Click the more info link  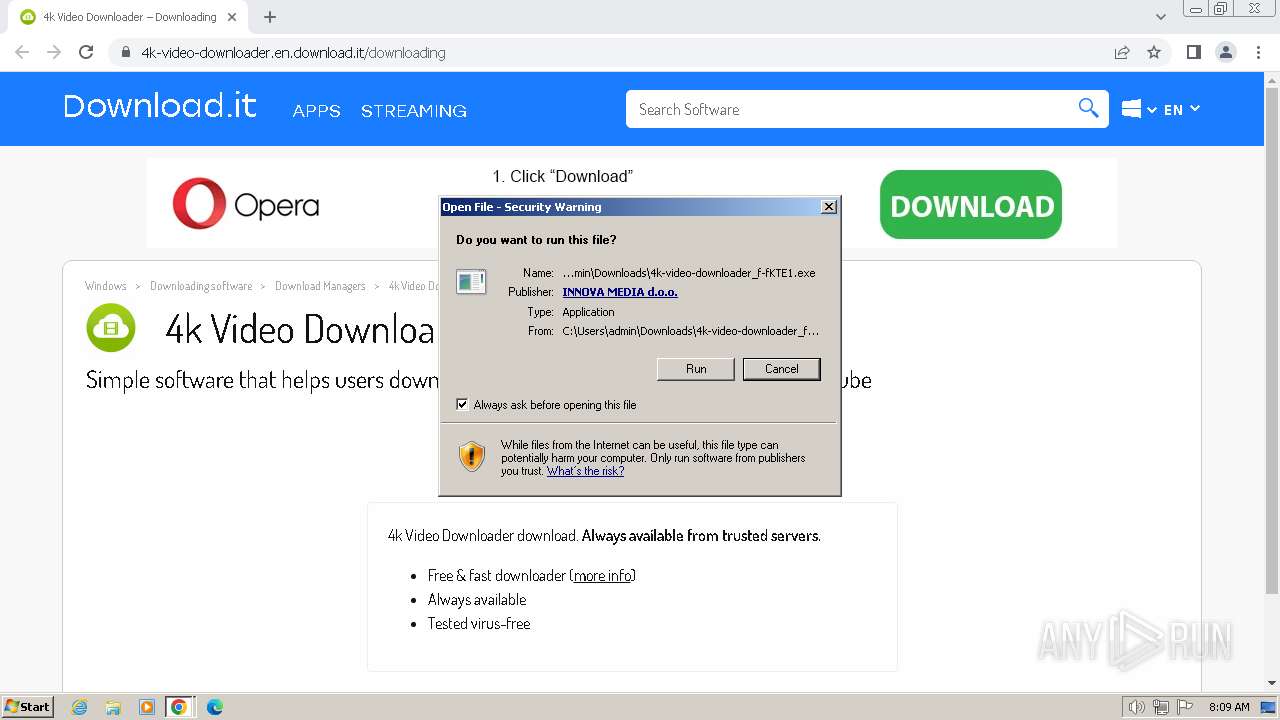603,576
